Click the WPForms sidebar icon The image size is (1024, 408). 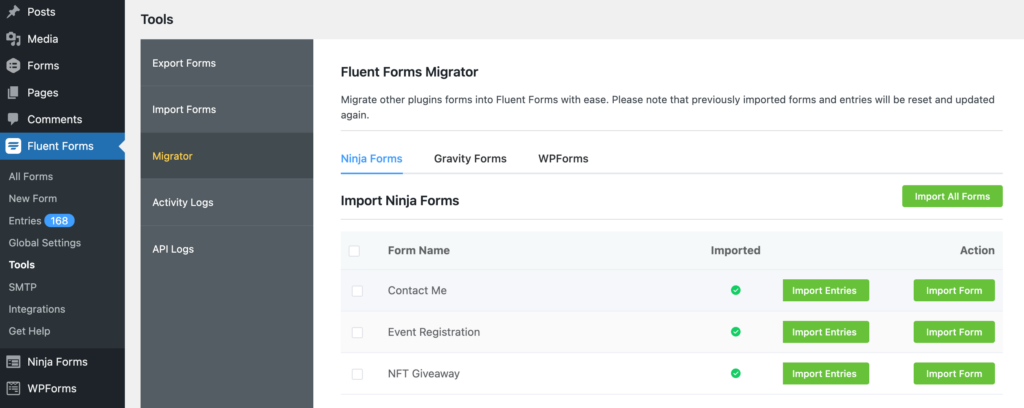click(13, 388)
